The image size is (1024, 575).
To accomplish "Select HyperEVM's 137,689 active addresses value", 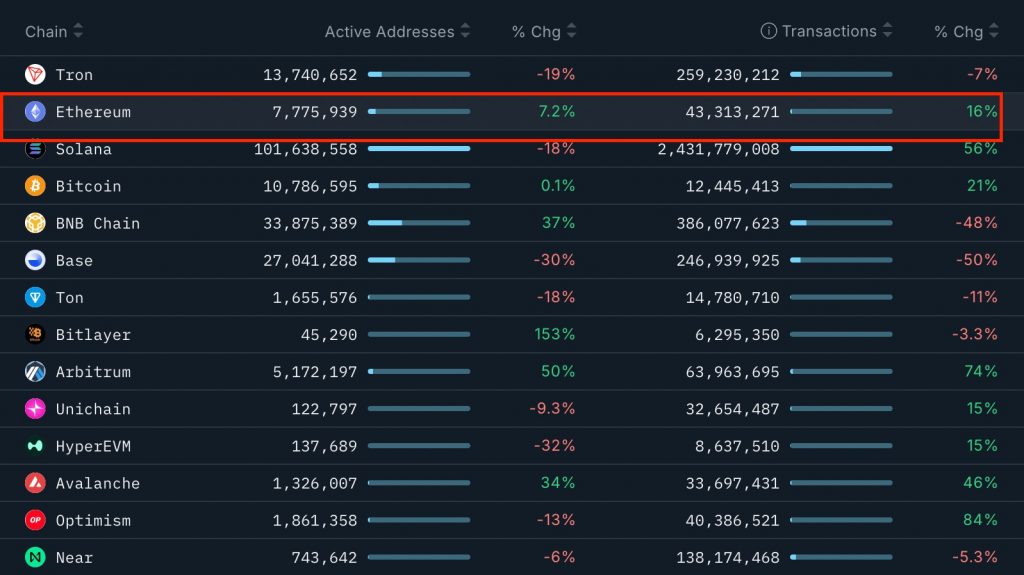I will pyautogui.click(x=324, y=446).
